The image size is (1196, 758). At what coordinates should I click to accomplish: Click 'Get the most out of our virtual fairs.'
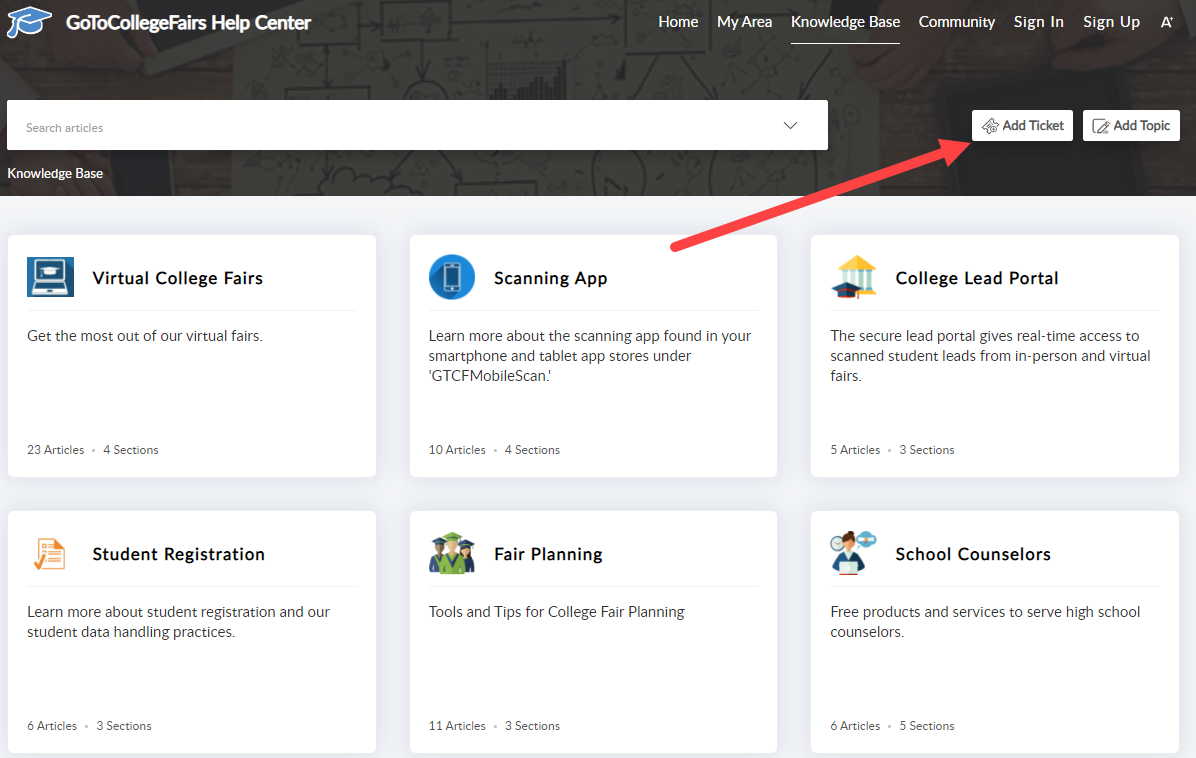145,336
